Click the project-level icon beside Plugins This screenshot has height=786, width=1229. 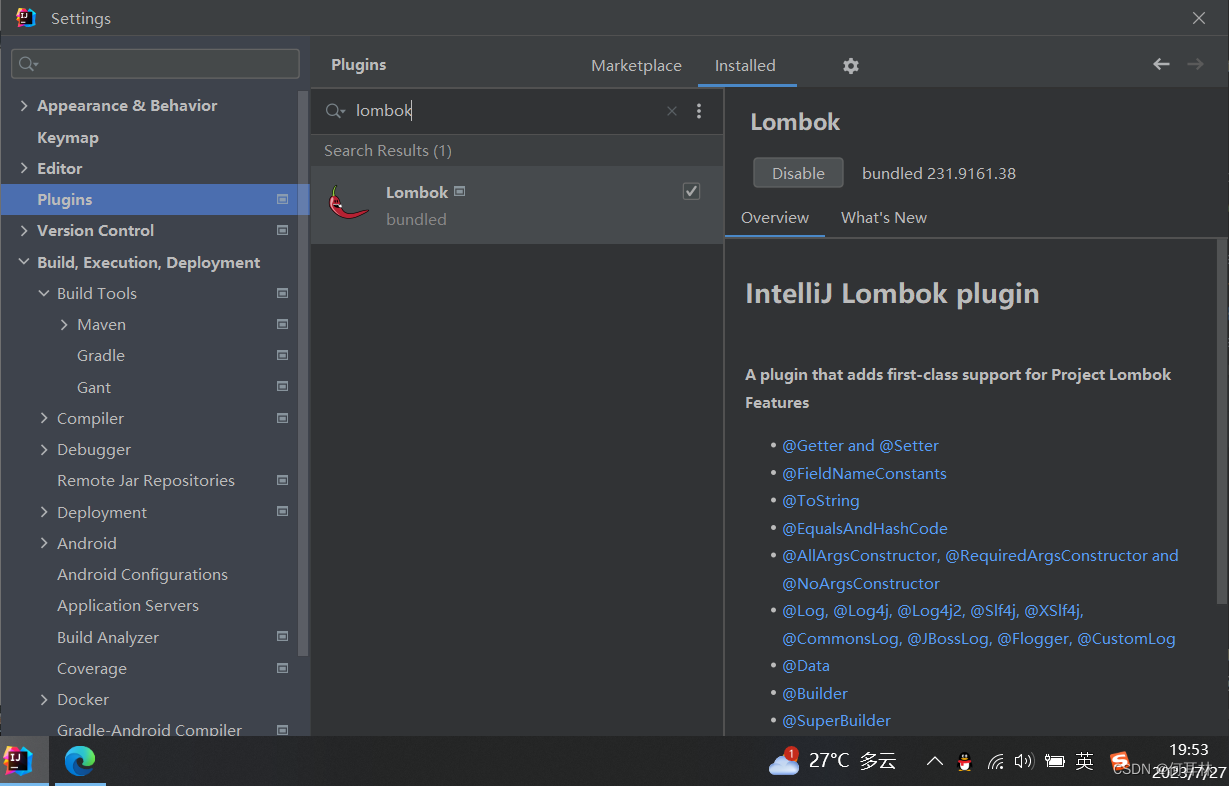[283, 200]
